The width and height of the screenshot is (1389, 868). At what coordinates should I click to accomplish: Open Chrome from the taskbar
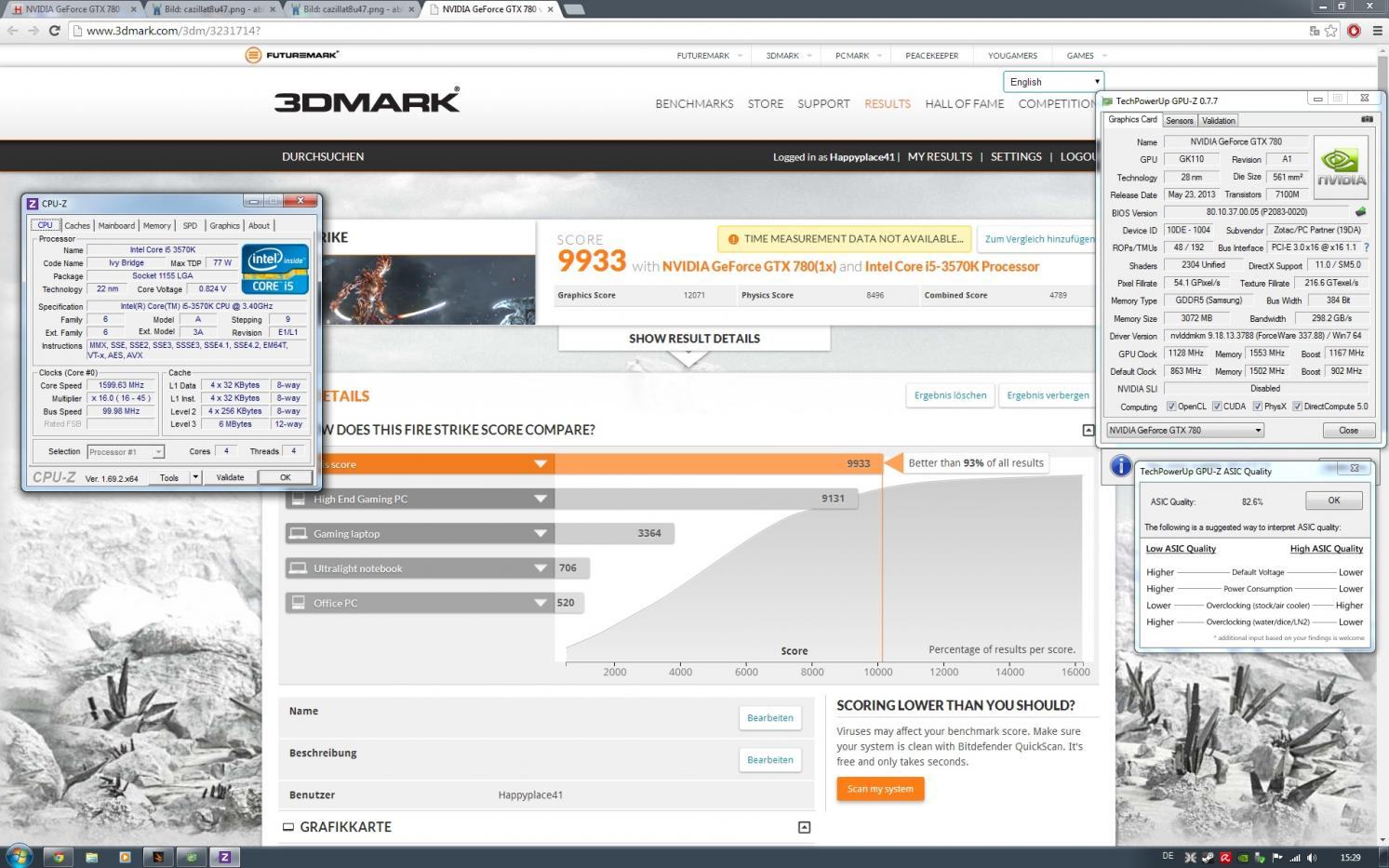tap(58, 857)
